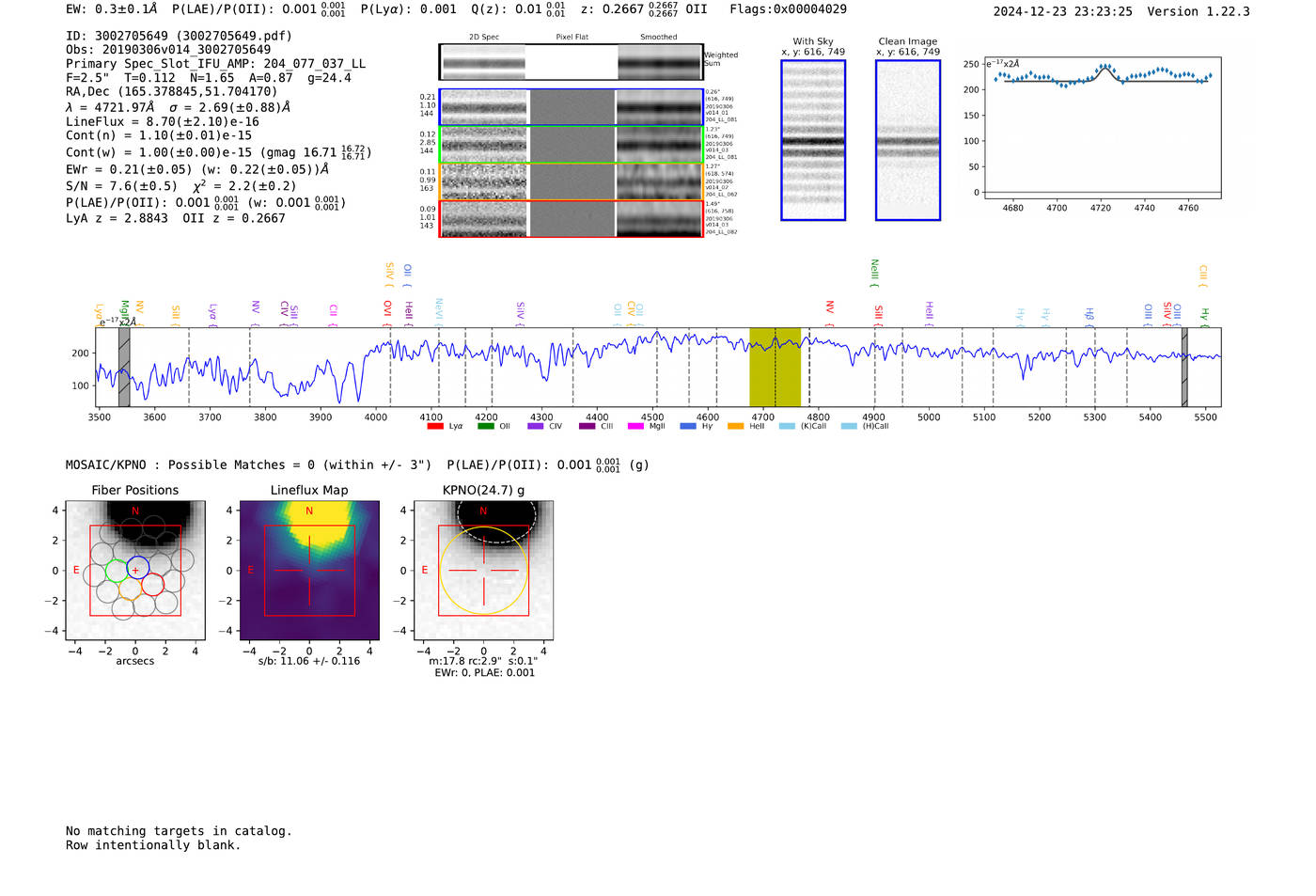Screen dimensions: 1316x896
Task: Select the Lineflux Map image
Action: point(309,570)
